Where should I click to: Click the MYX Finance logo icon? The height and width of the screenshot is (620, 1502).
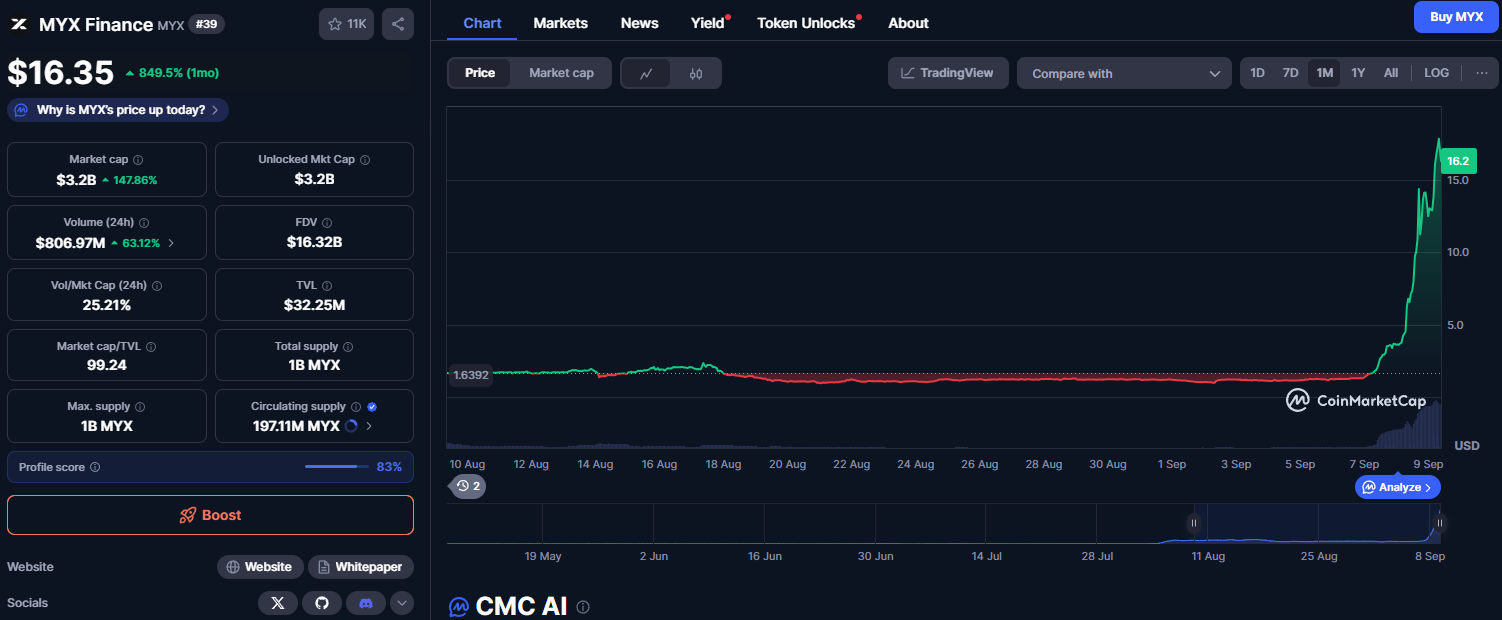click(18, 24)
